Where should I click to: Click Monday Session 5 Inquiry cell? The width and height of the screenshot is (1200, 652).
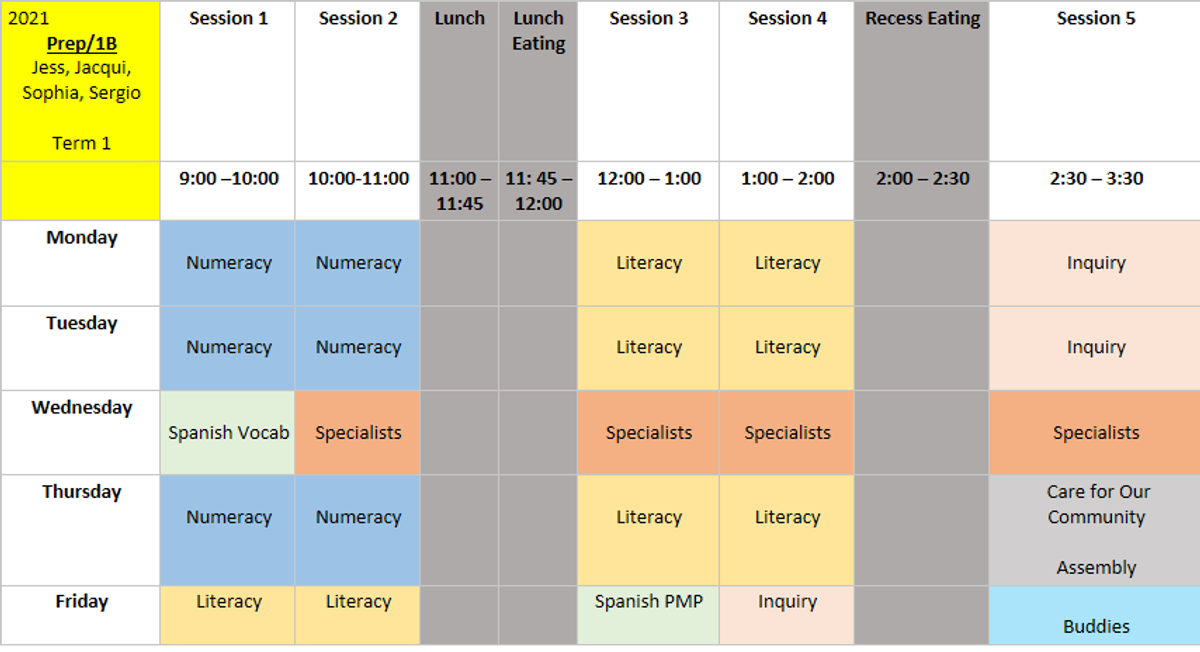click(x=1095, y=263)
